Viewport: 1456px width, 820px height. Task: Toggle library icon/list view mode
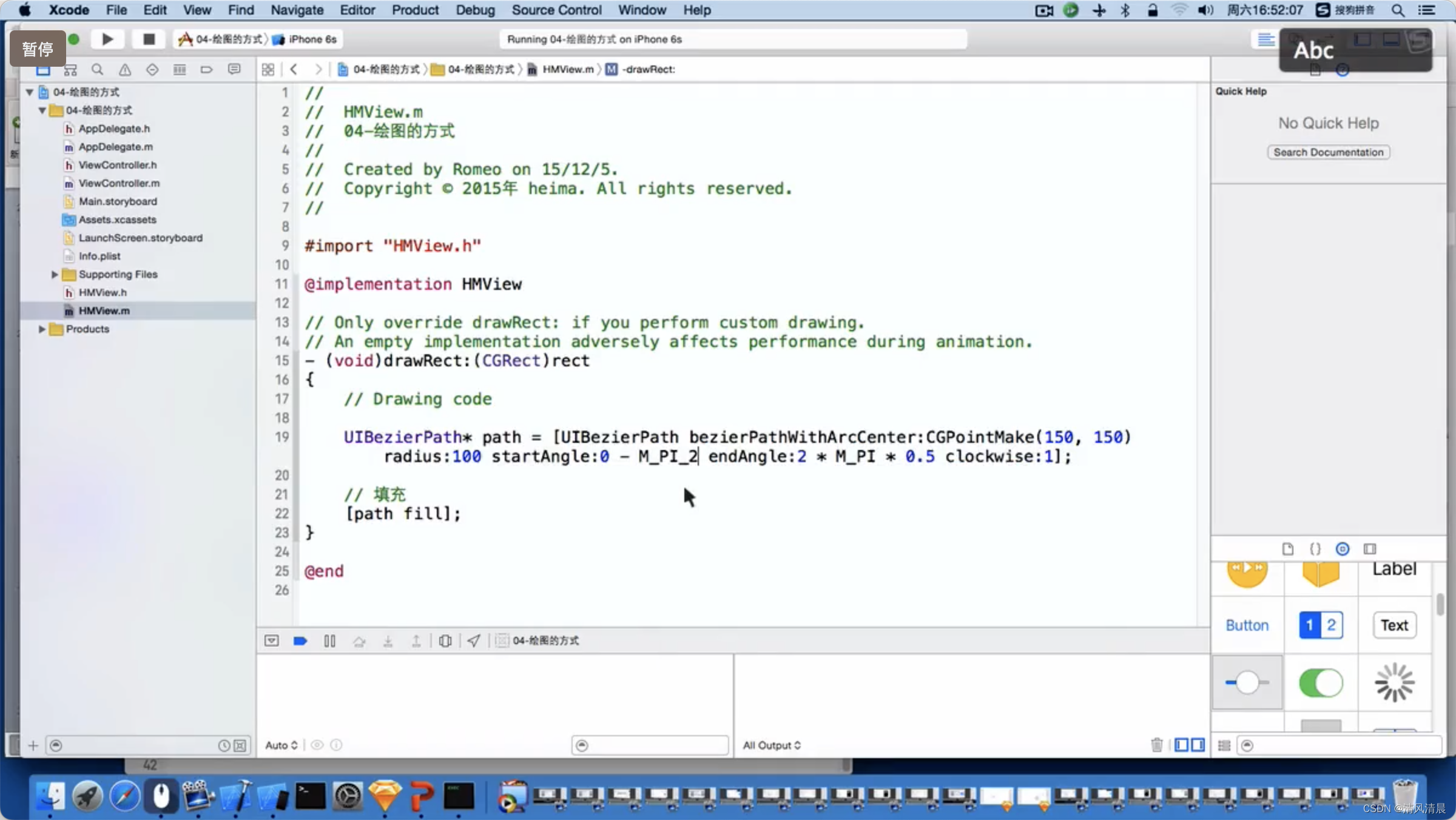pos(1224,745)
